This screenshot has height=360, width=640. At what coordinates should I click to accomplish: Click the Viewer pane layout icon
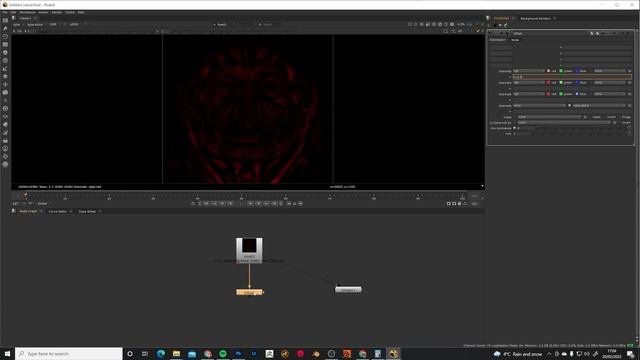tap(14, 18)
